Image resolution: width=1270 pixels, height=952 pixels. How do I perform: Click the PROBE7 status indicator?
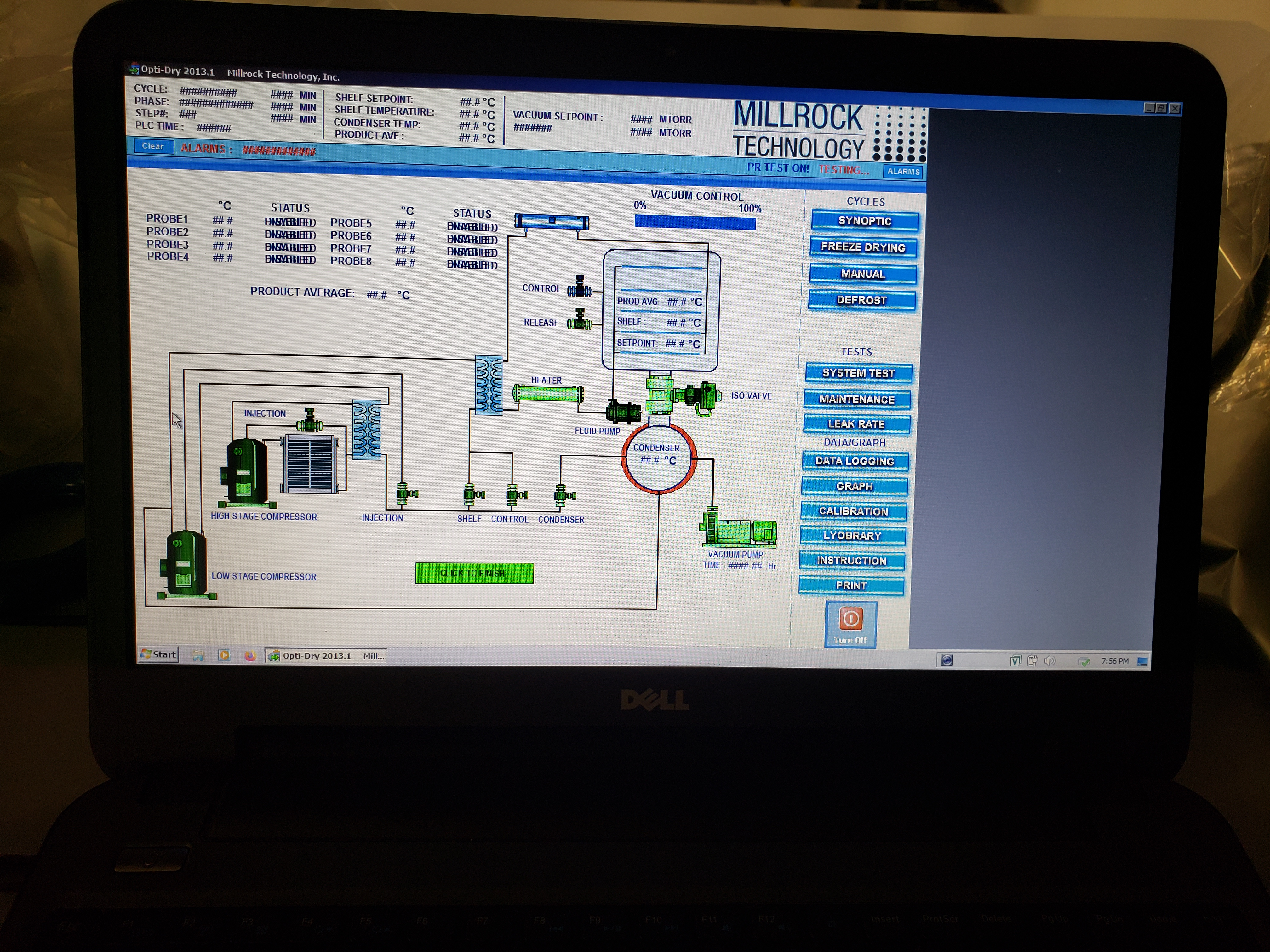[x=472, y=252]
